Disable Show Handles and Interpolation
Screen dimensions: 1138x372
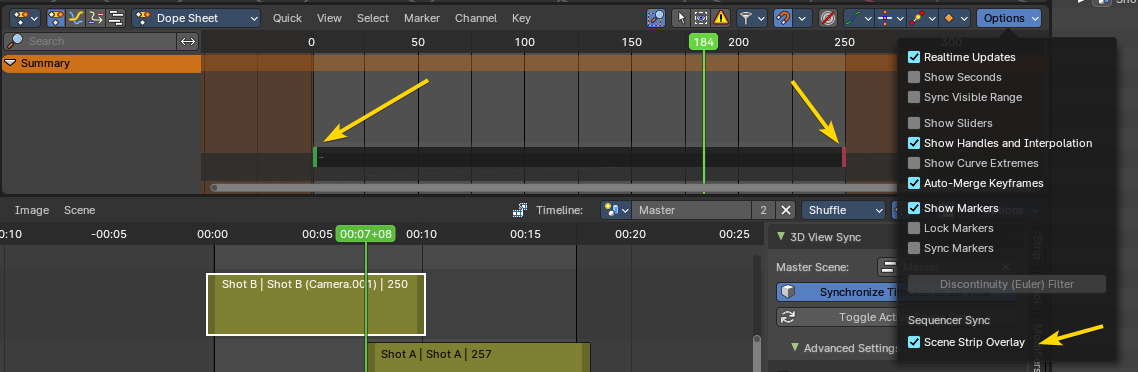pos(914,143)
